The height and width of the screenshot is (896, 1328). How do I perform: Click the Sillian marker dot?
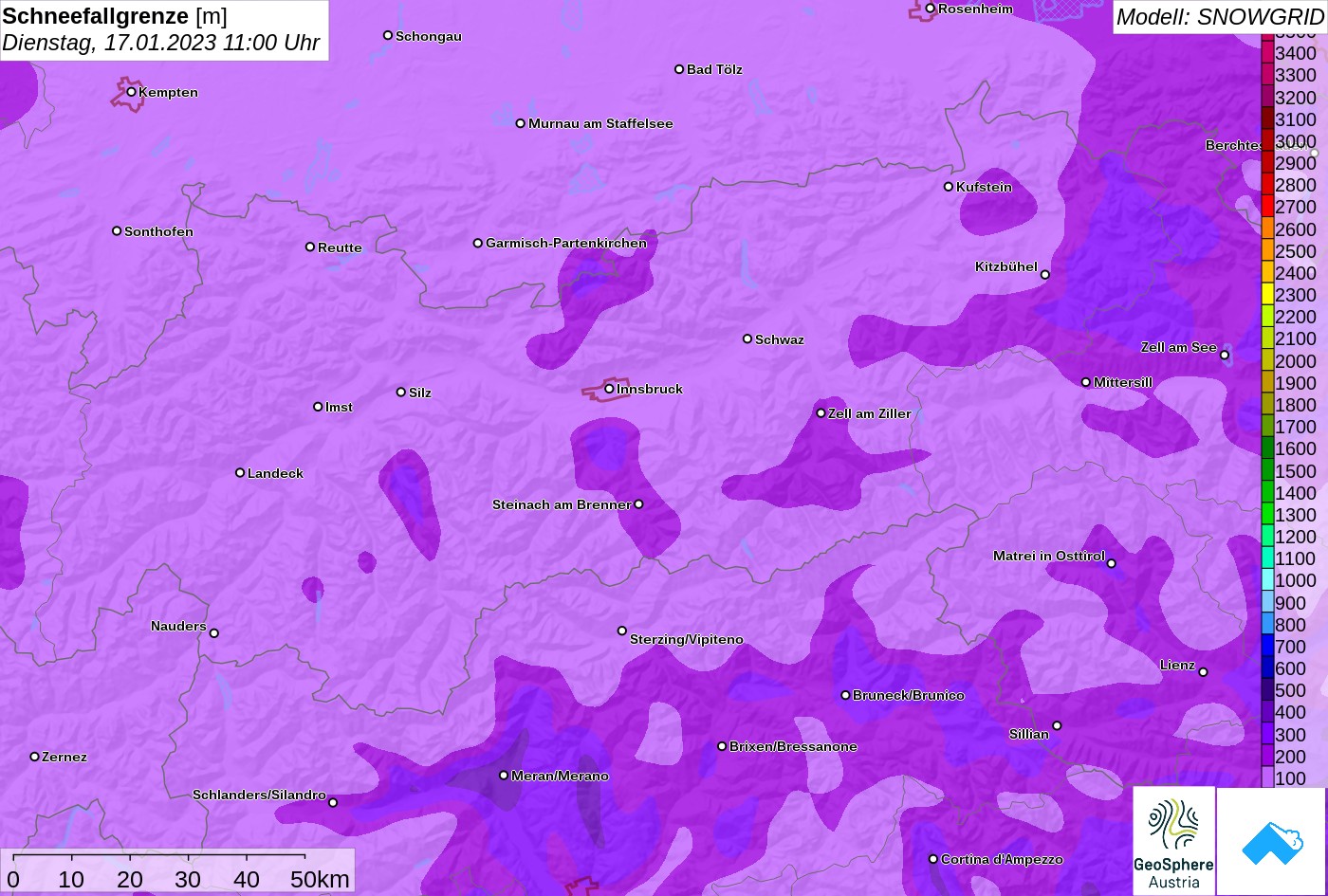pos(1057,726)
